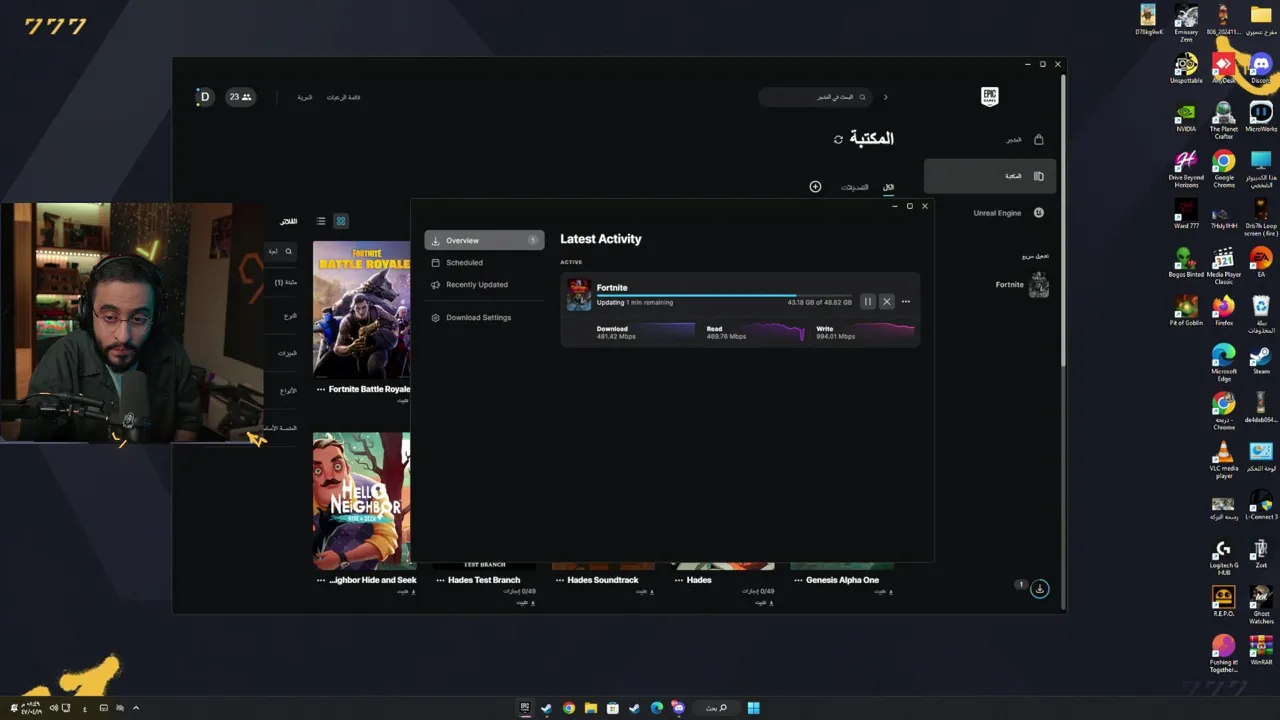The width and height of the screenshot is (1280, 720).
Task: Open Google Chrome desktop shortcut
Action: point(1224,170)
